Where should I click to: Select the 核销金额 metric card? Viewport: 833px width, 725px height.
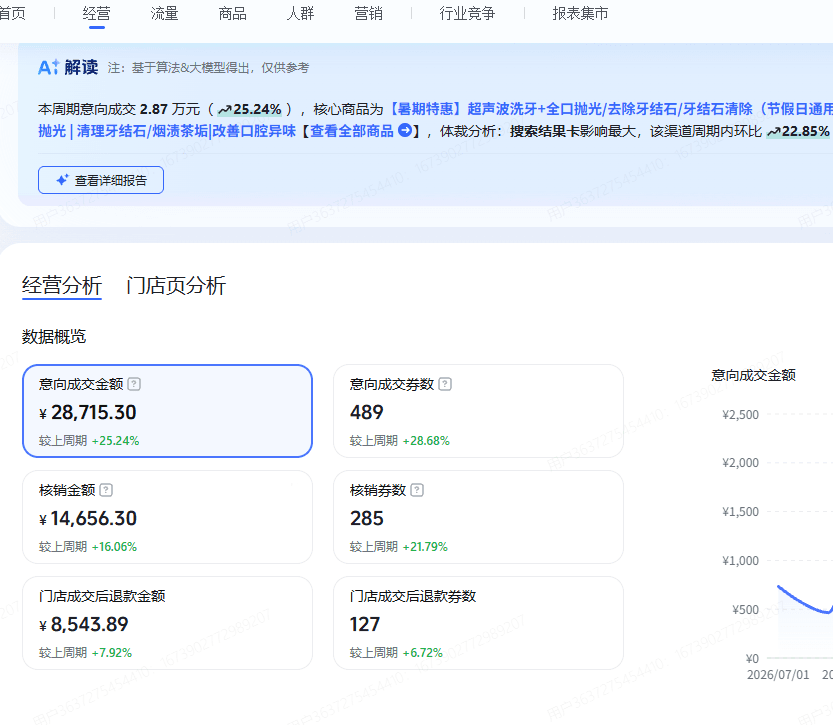[167, 517]
